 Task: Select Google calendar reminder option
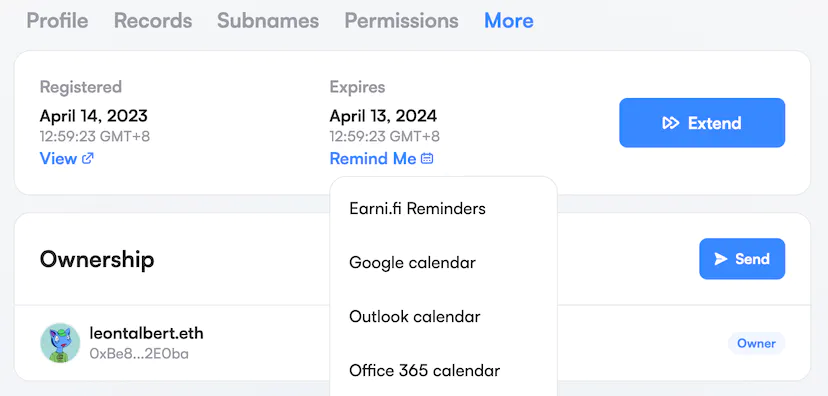[x=412, y=262]
